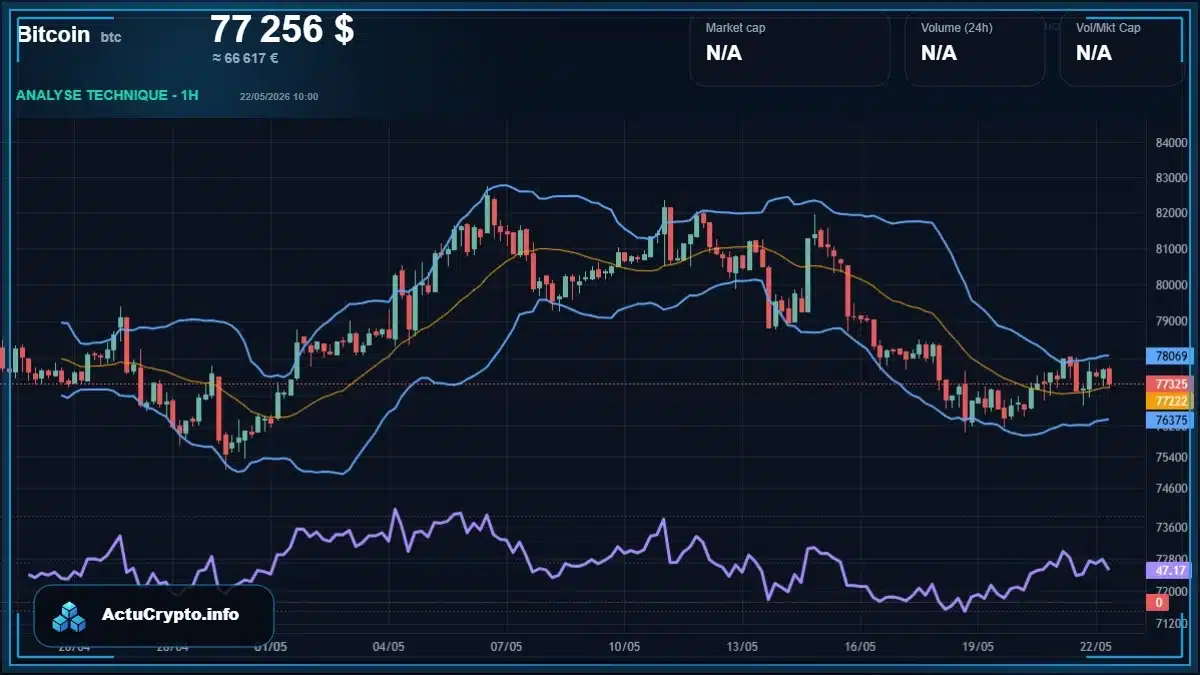Click the 75400 axis label
1200x675 pixels.
click(1170, 457)
